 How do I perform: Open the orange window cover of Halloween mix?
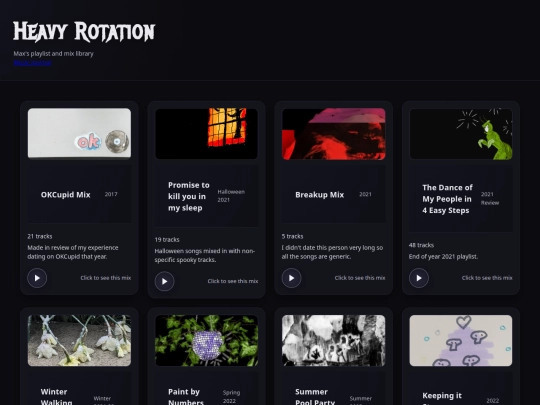point(206,134)
